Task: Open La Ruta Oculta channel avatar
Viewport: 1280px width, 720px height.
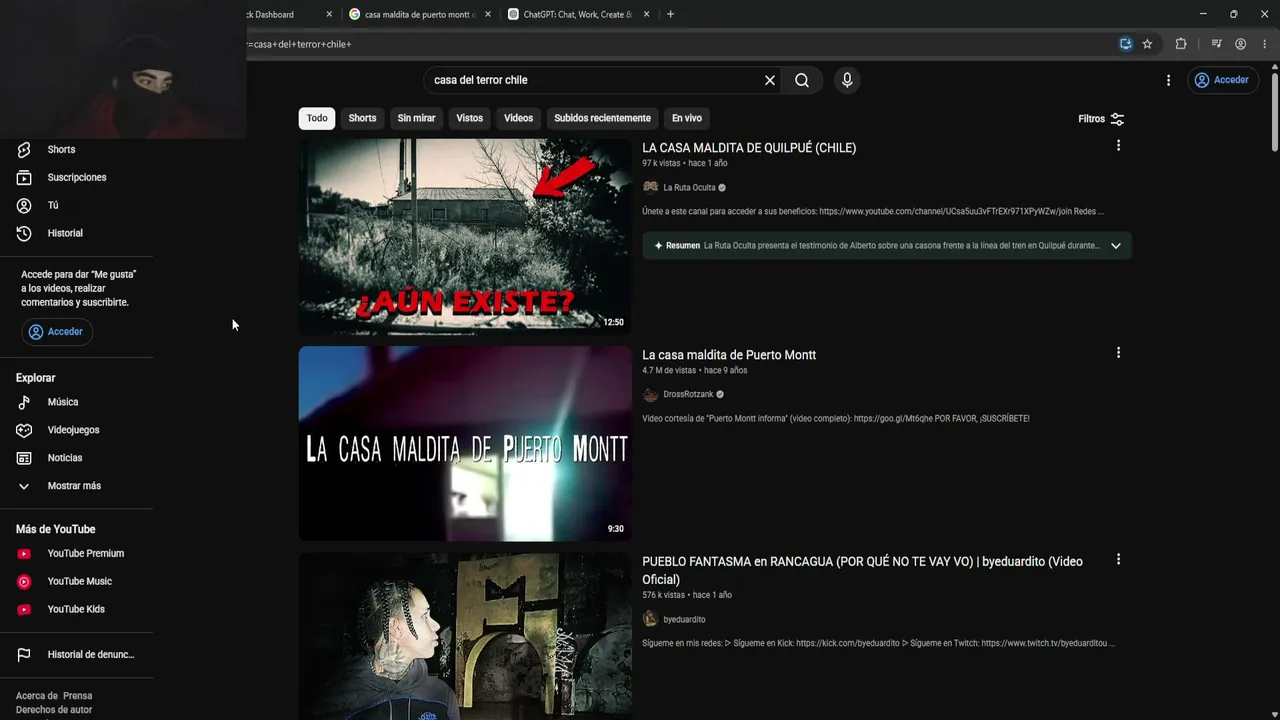Action: click(650, 187)
